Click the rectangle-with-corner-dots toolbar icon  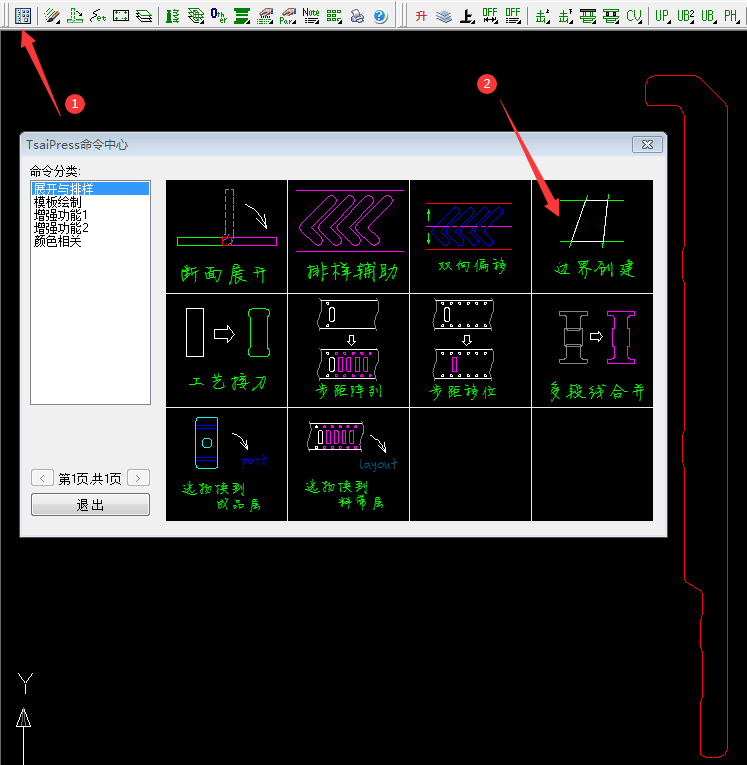point(121,16)
